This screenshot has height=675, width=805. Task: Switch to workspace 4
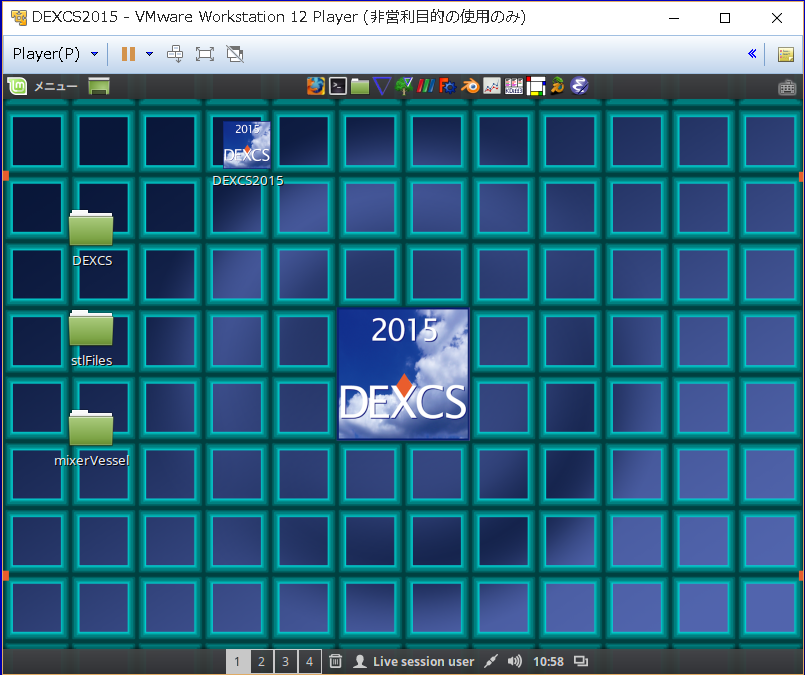pyautogui.click(x=310, y=662)
